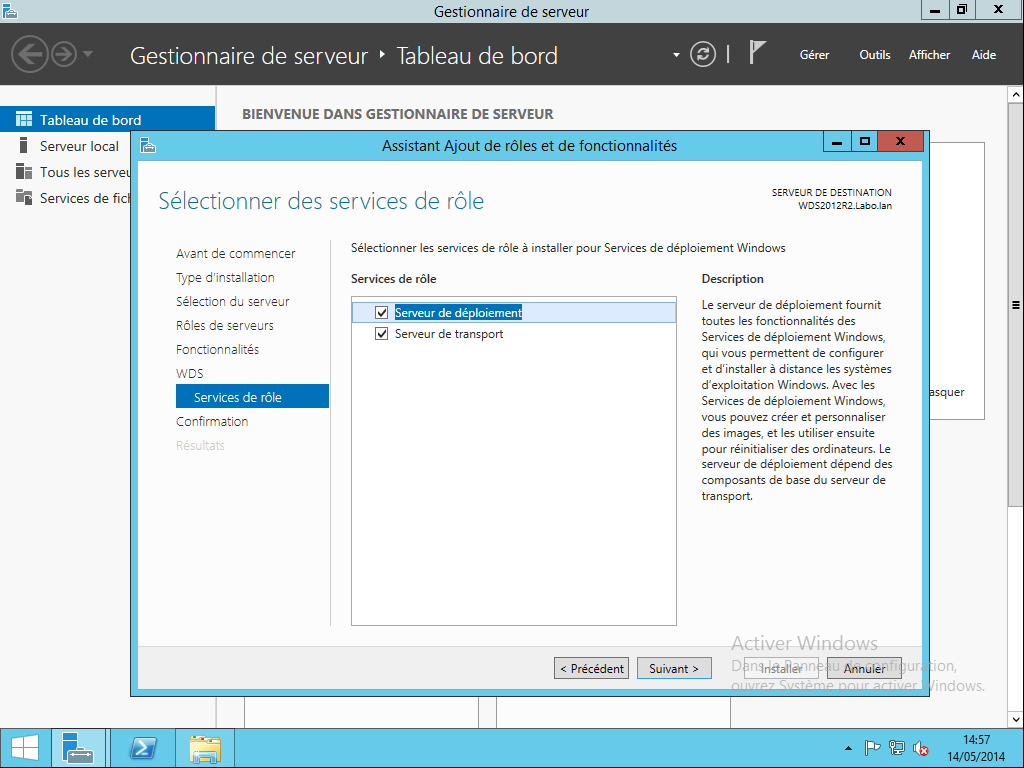Go to Fonctionnalités wizard step
Screen dimensions: 1024x768
pyautogui.click(x=217, y=349)
